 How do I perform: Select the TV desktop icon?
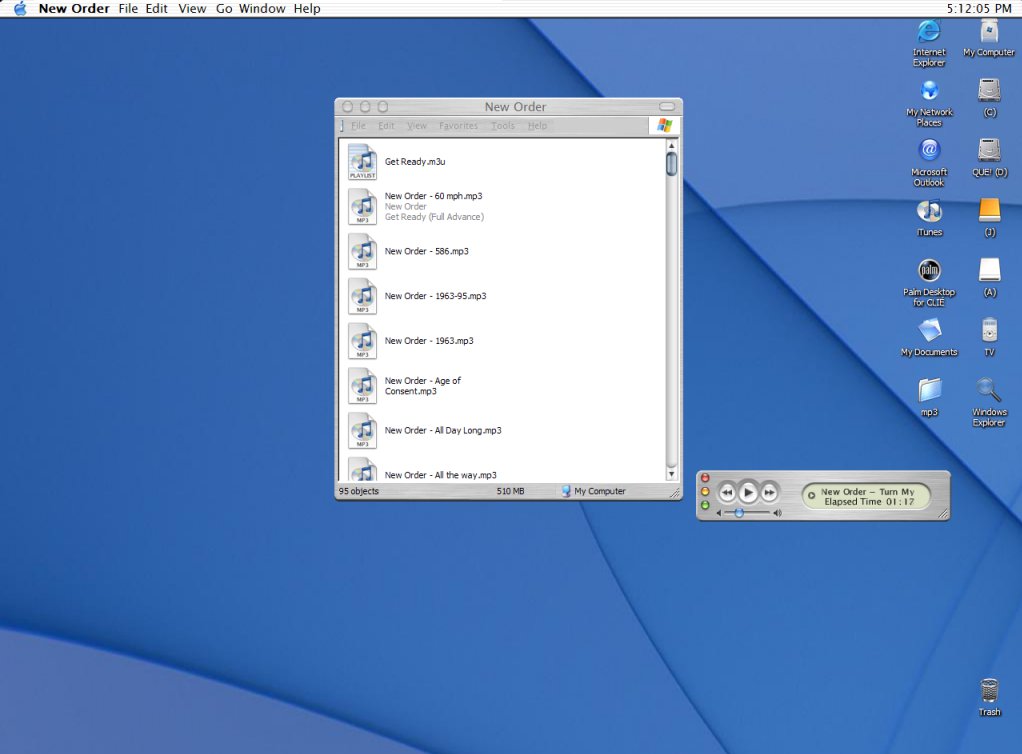coord(989,330)
